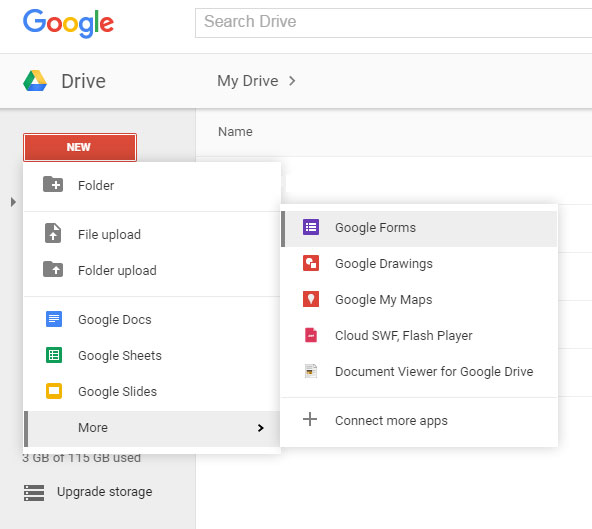
Task: Click the File upload icon
Action: click(53, 233)
